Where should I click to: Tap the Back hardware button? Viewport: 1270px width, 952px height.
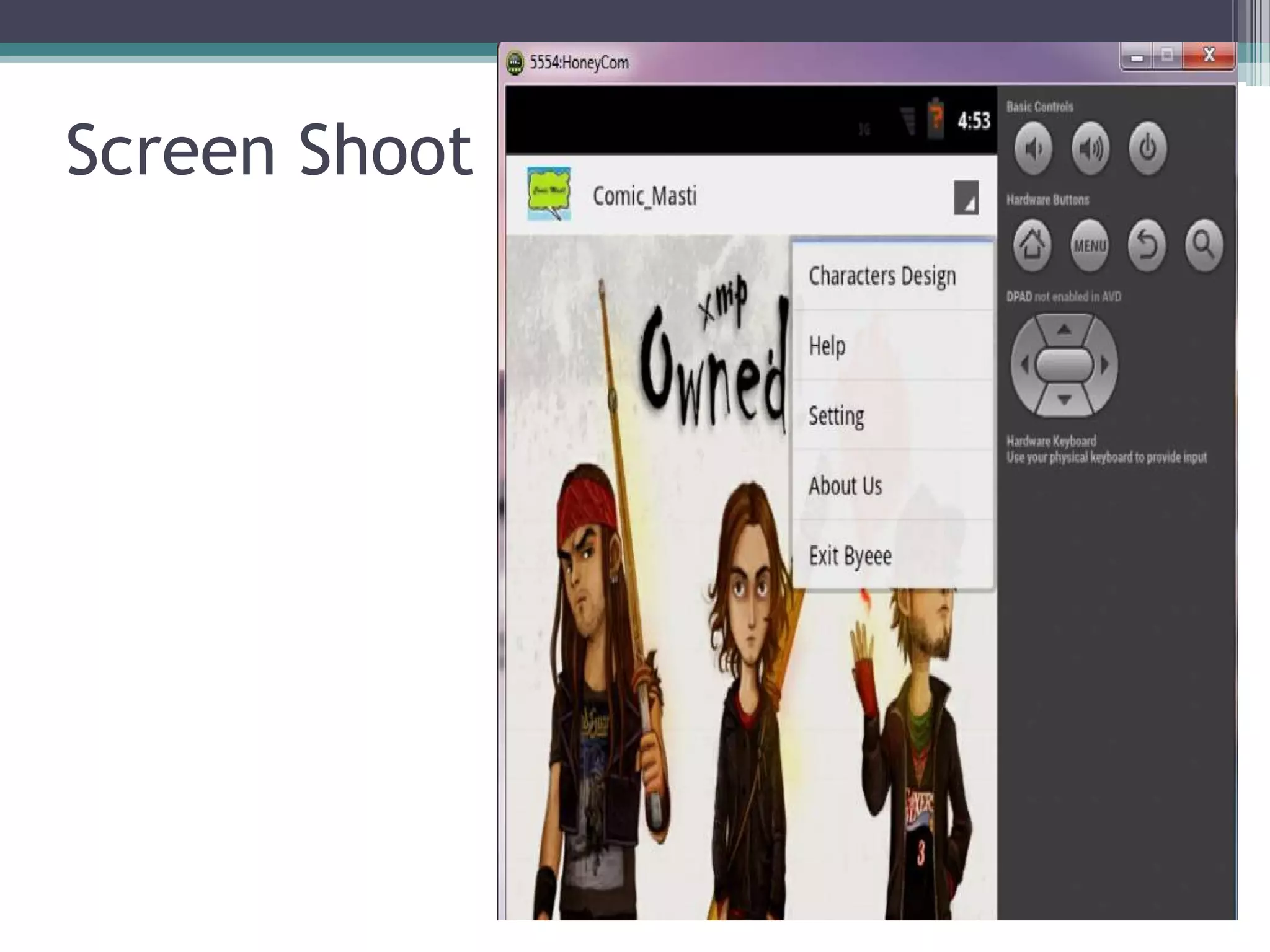(1147, 245)
